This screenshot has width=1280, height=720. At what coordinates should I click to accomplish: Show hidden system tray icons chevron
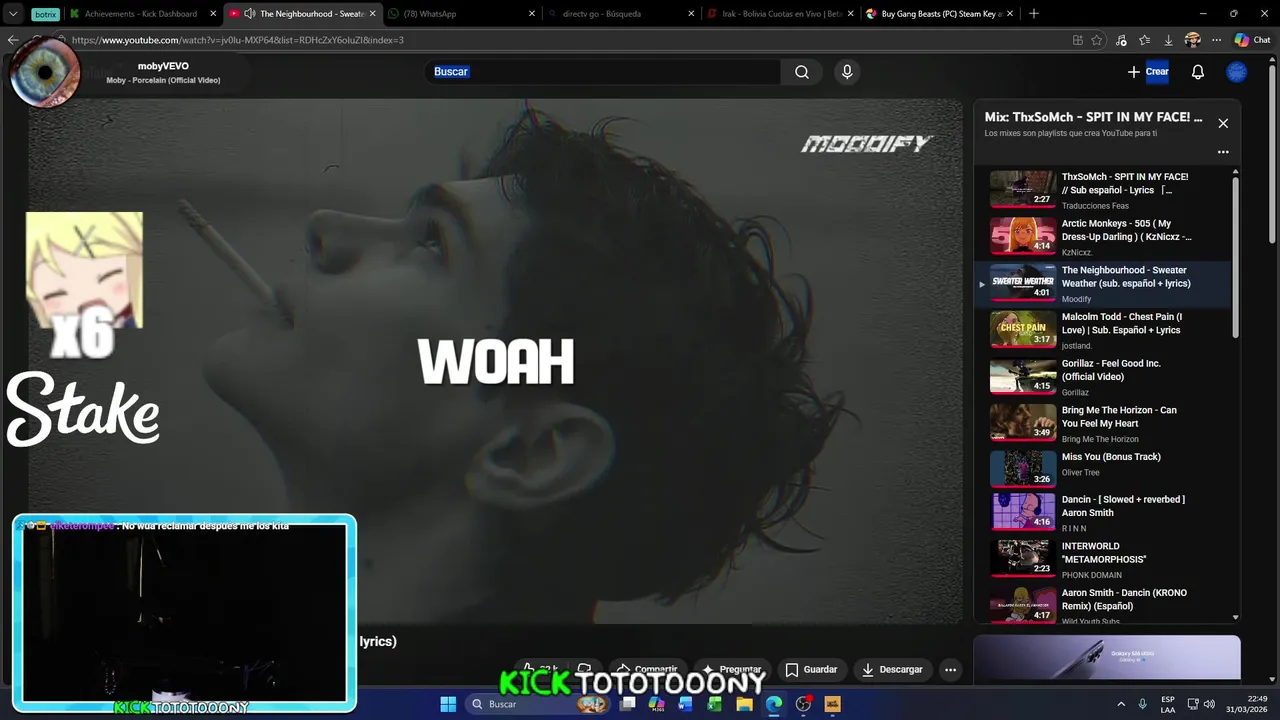1120,704
